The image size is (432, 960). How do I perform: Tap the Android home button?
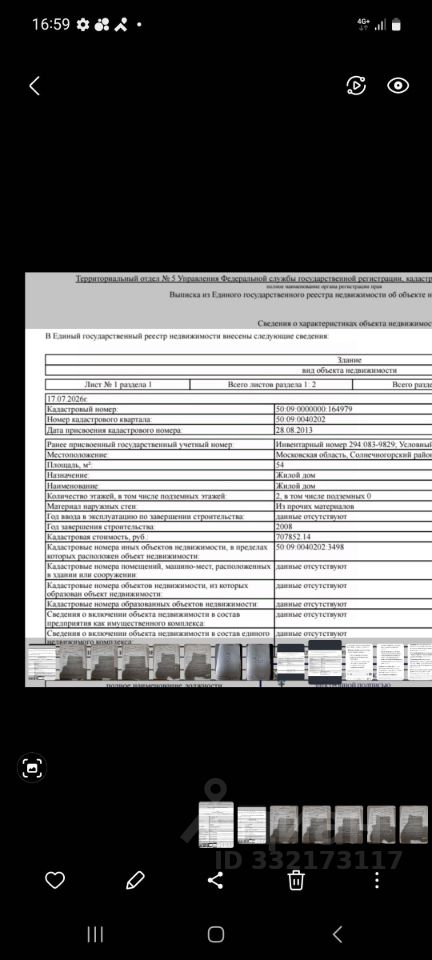pyautogui.click(x=215, y=934)
